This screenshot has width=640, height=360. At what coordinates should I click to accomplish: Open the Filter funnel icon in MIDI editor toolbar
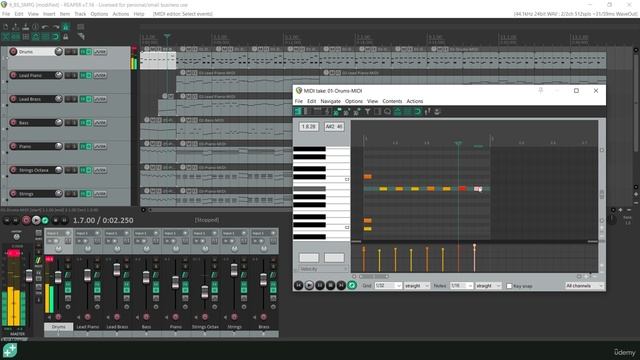click(367, 111)
